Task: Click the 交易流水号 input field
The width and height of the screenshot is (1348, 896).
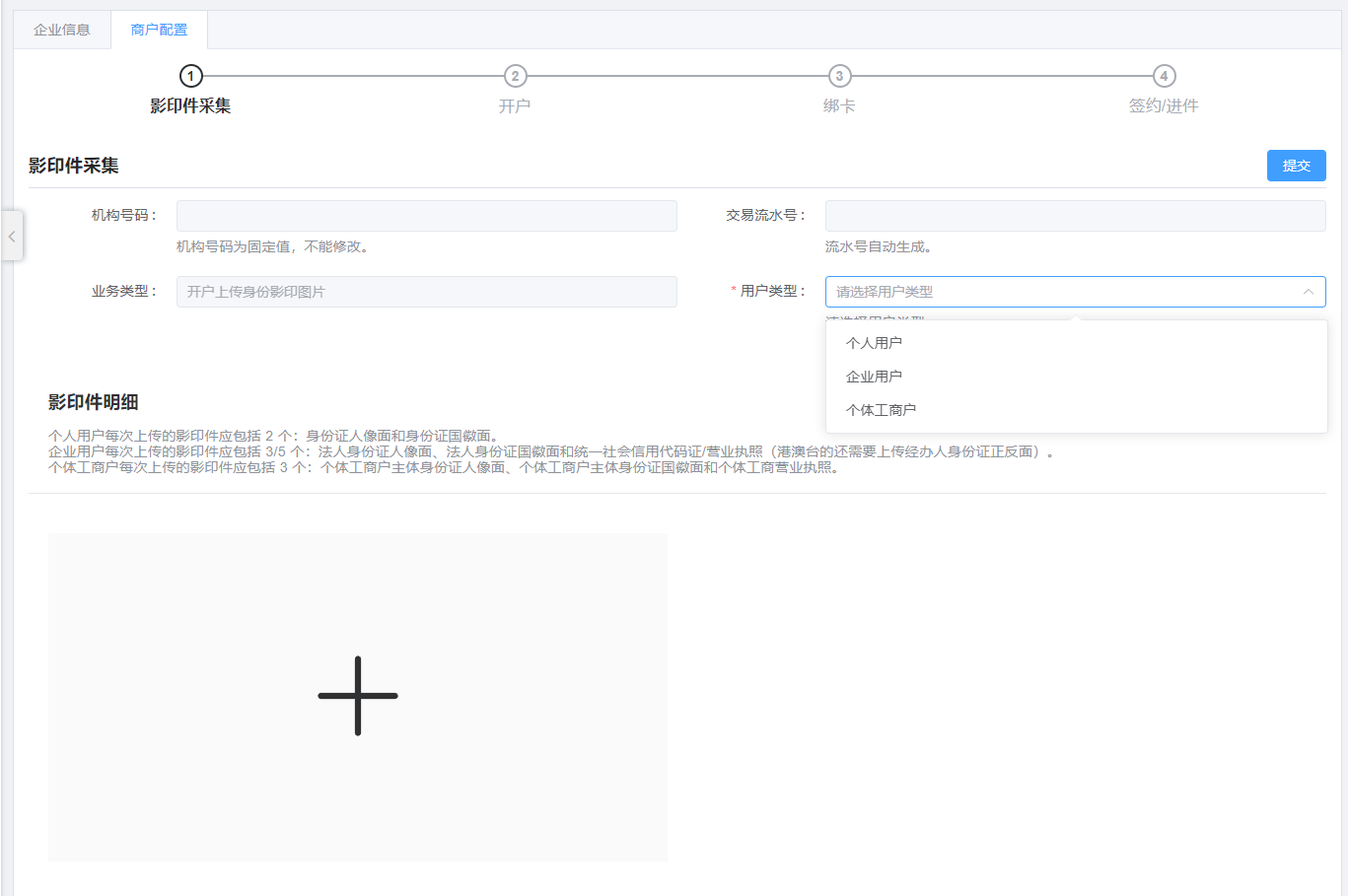Action: [1075, 216]
